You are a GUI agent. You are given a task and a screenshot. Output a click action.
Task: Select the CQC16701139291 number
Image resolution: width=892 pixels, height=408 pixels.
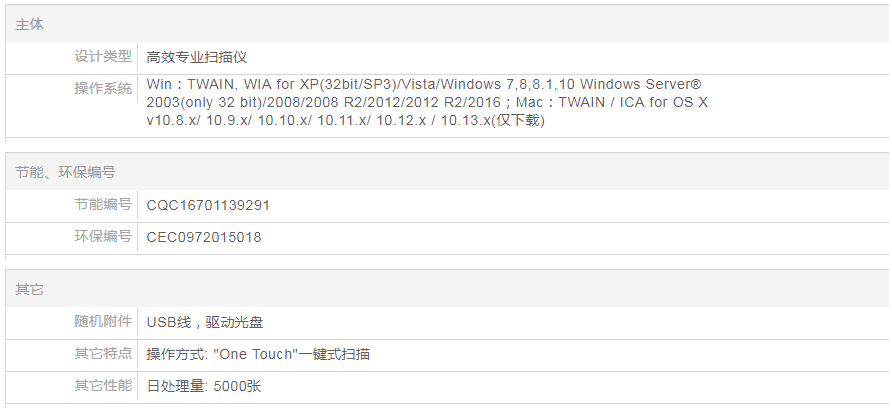coord(208,205)
